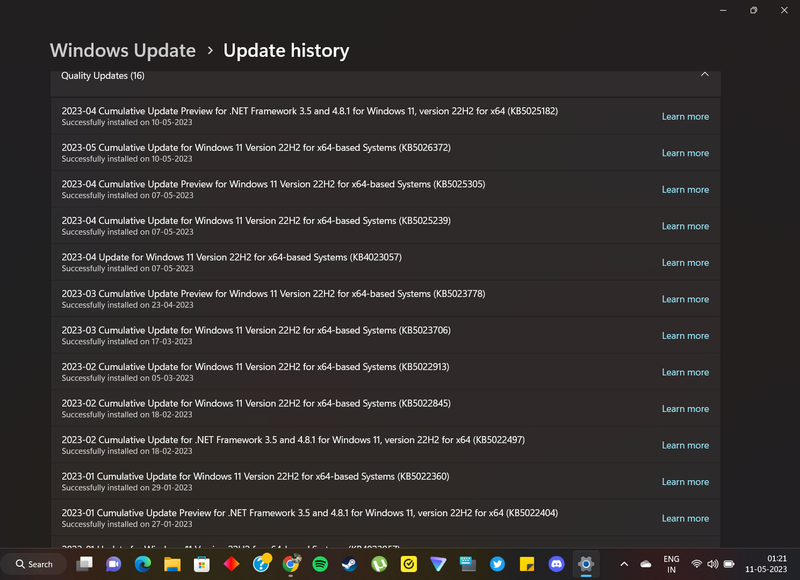
Task: Check the battery status tray icon
Action: click(x=729, y=564)
